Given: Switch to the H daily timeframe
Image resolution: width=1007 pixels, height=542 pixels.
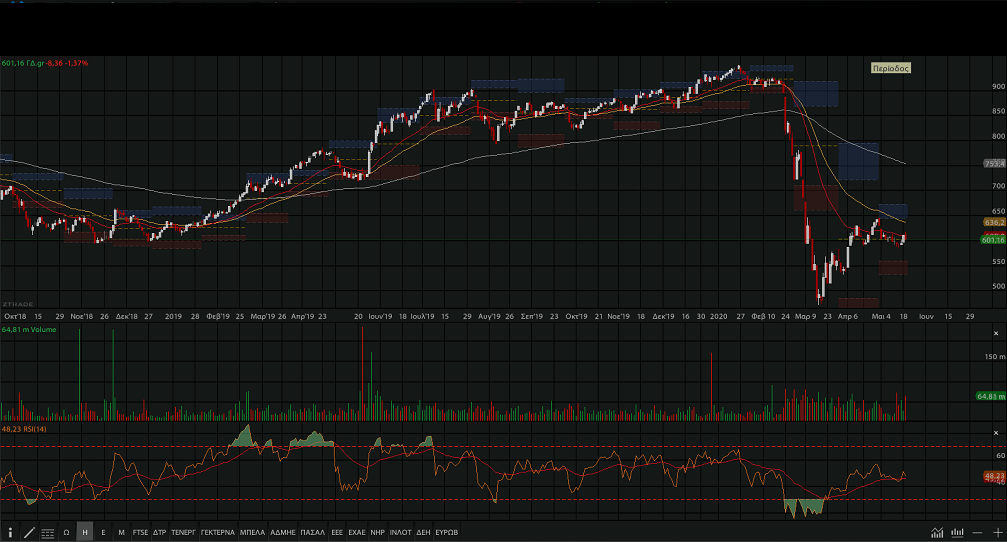Looking at the screenshot, I should coord(85,532).
